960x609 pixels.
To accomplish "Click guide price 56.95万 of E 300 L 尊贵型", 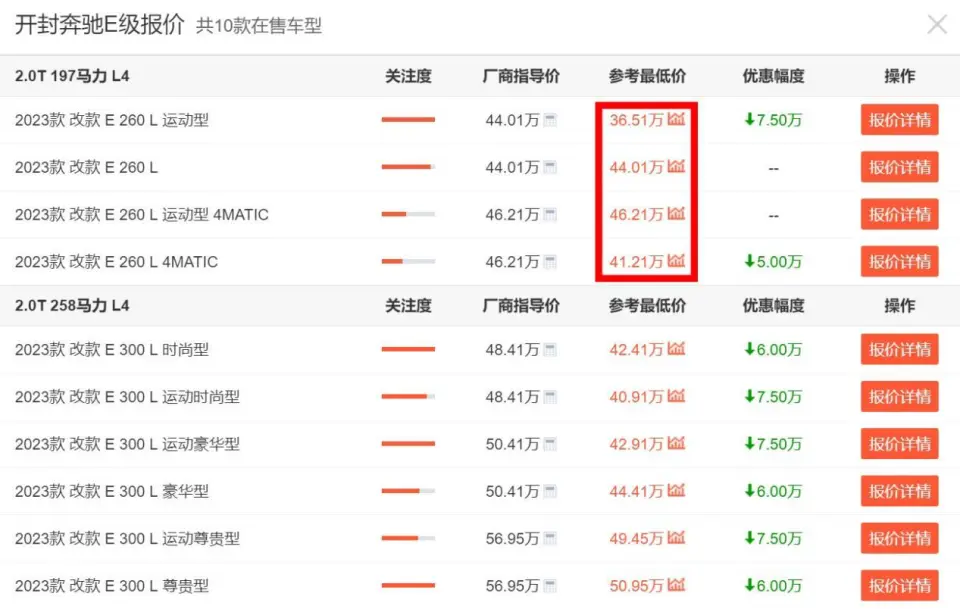I will pyautogui.click(x=512, y=586).
